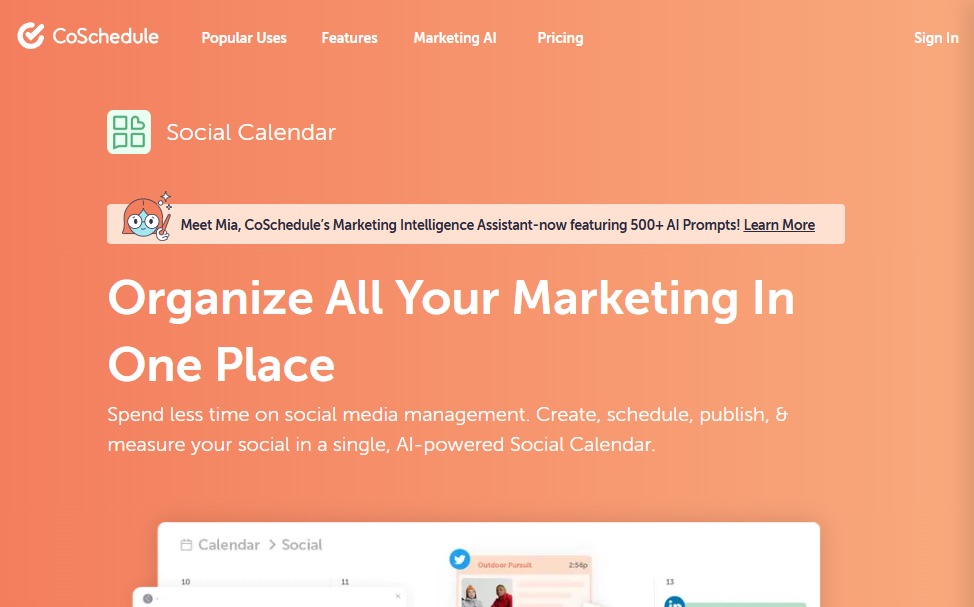Click the Learn More link in the banner
The width and height of the screenshot is (974, 607).
click(x=779, y=225)
